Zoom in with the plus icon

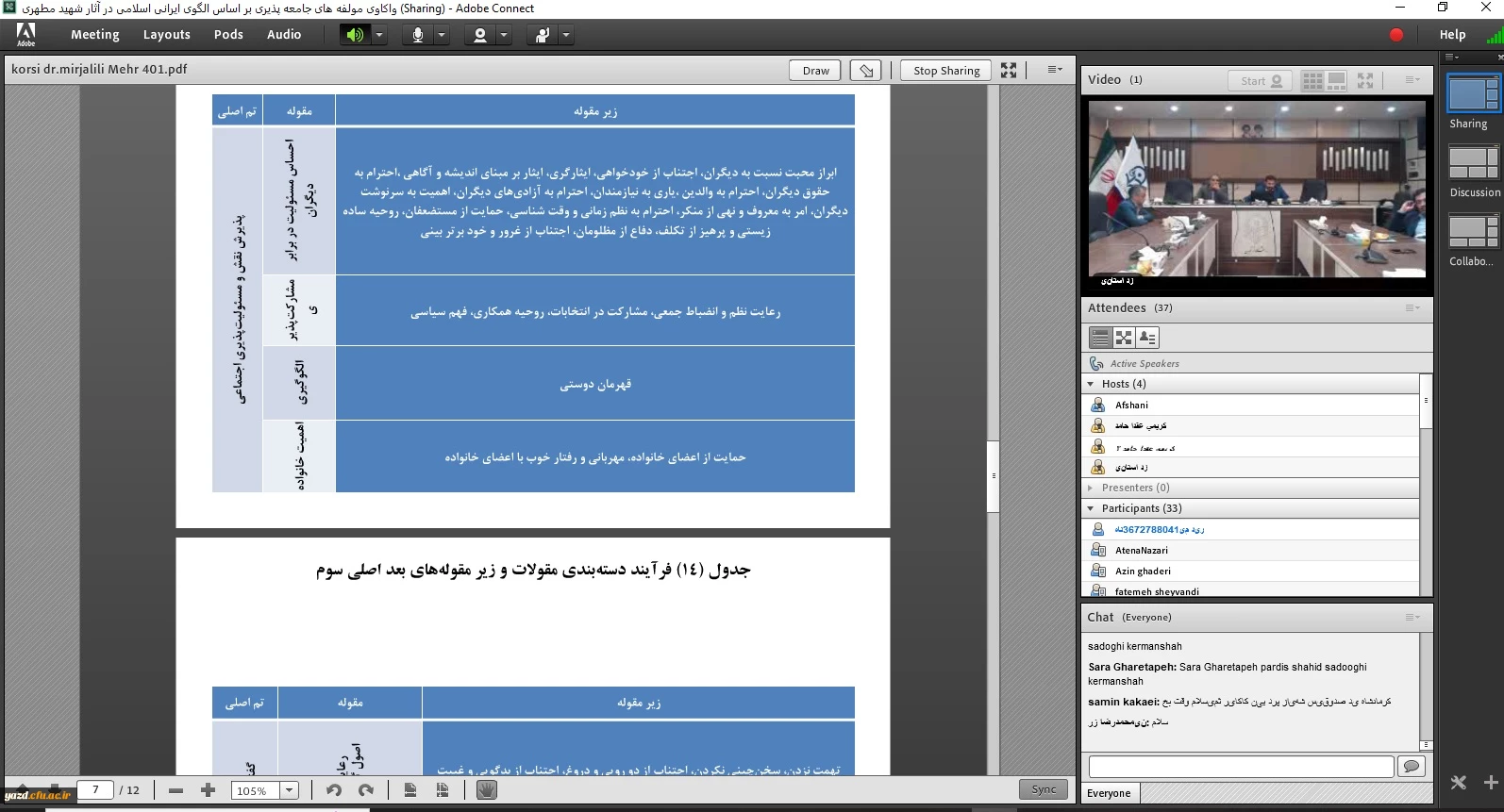point(209,790)
